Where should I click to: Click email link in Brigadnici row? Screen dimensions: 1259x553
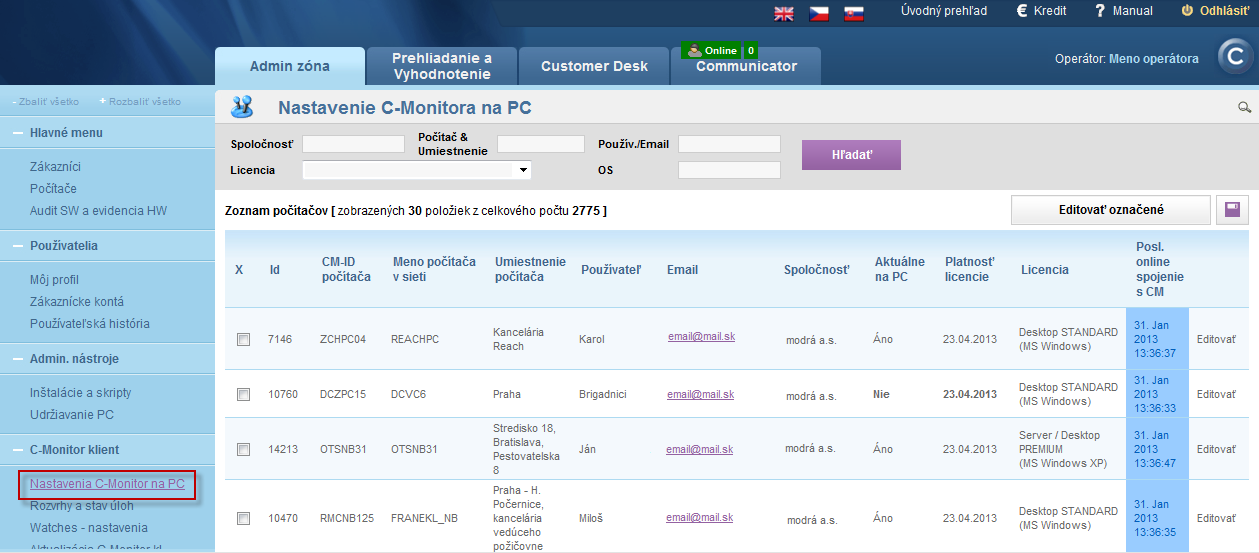(x=701, y=394)
